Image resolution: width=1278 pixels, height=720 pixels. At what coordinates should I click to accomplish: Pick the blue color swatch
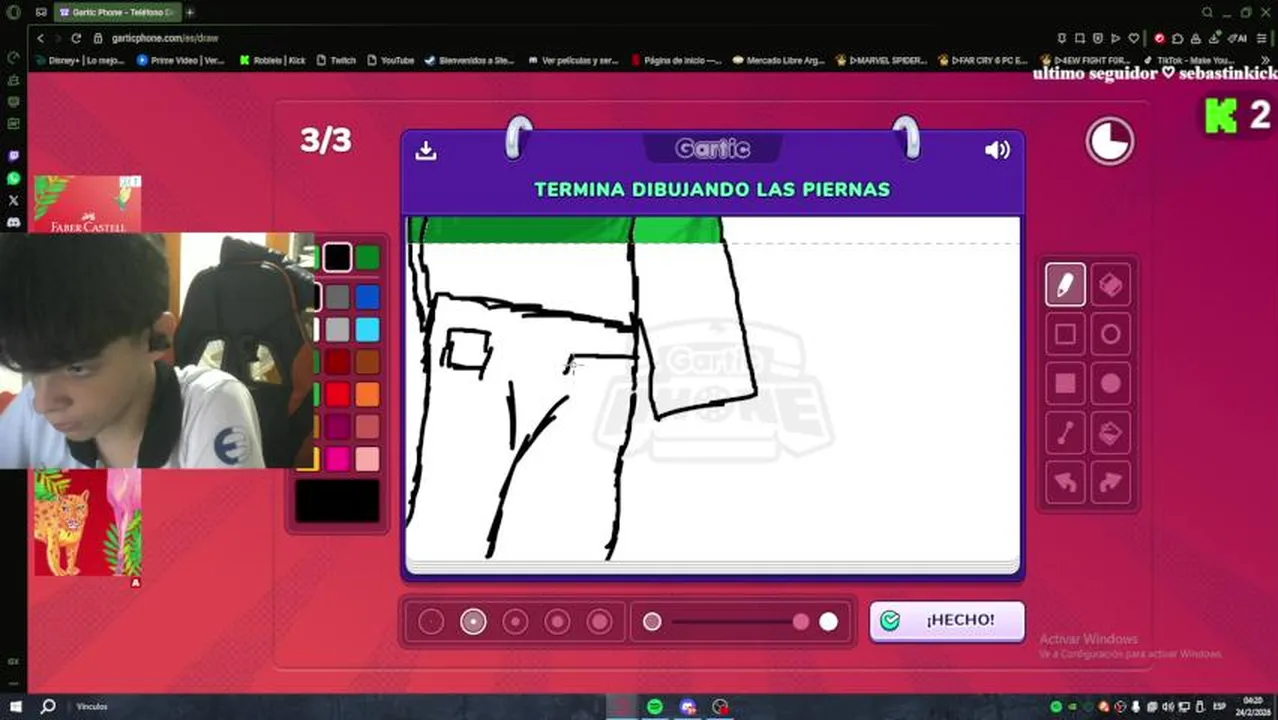point(368,297)
